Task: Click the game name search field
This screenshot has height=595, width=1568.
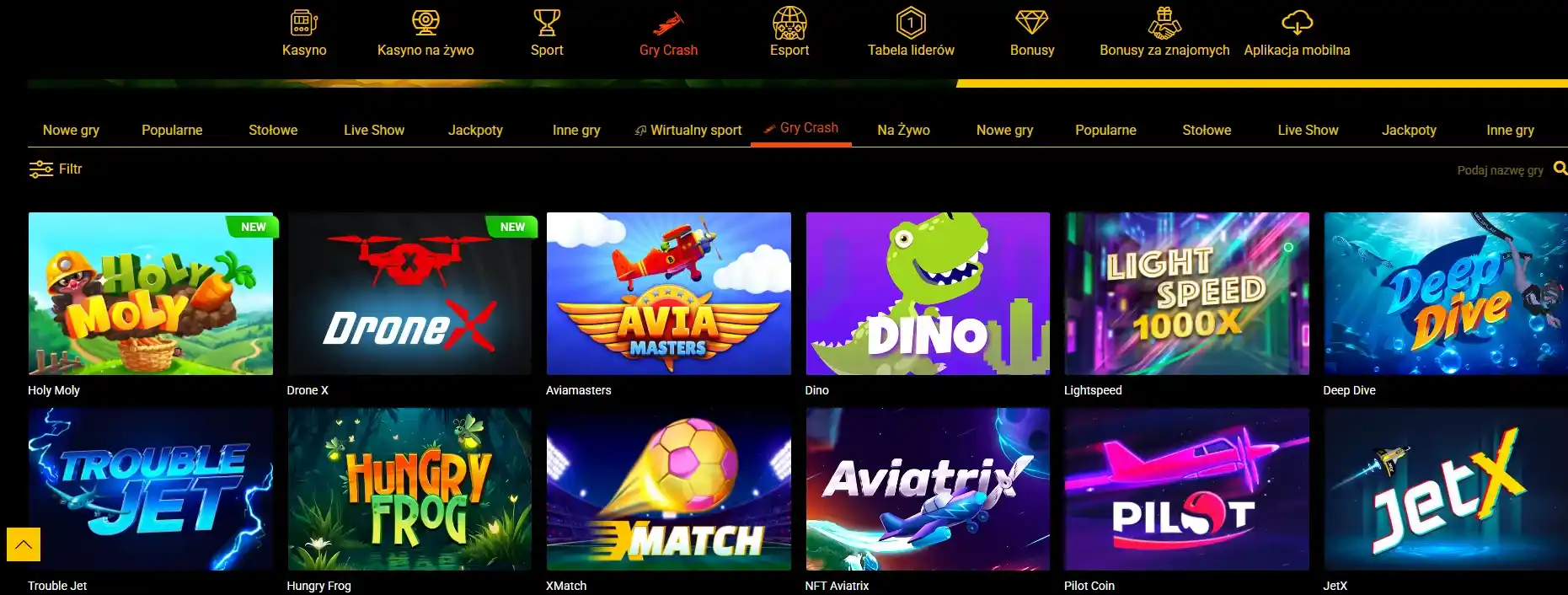Action: pyautogui.click(x=1500, y=170)
